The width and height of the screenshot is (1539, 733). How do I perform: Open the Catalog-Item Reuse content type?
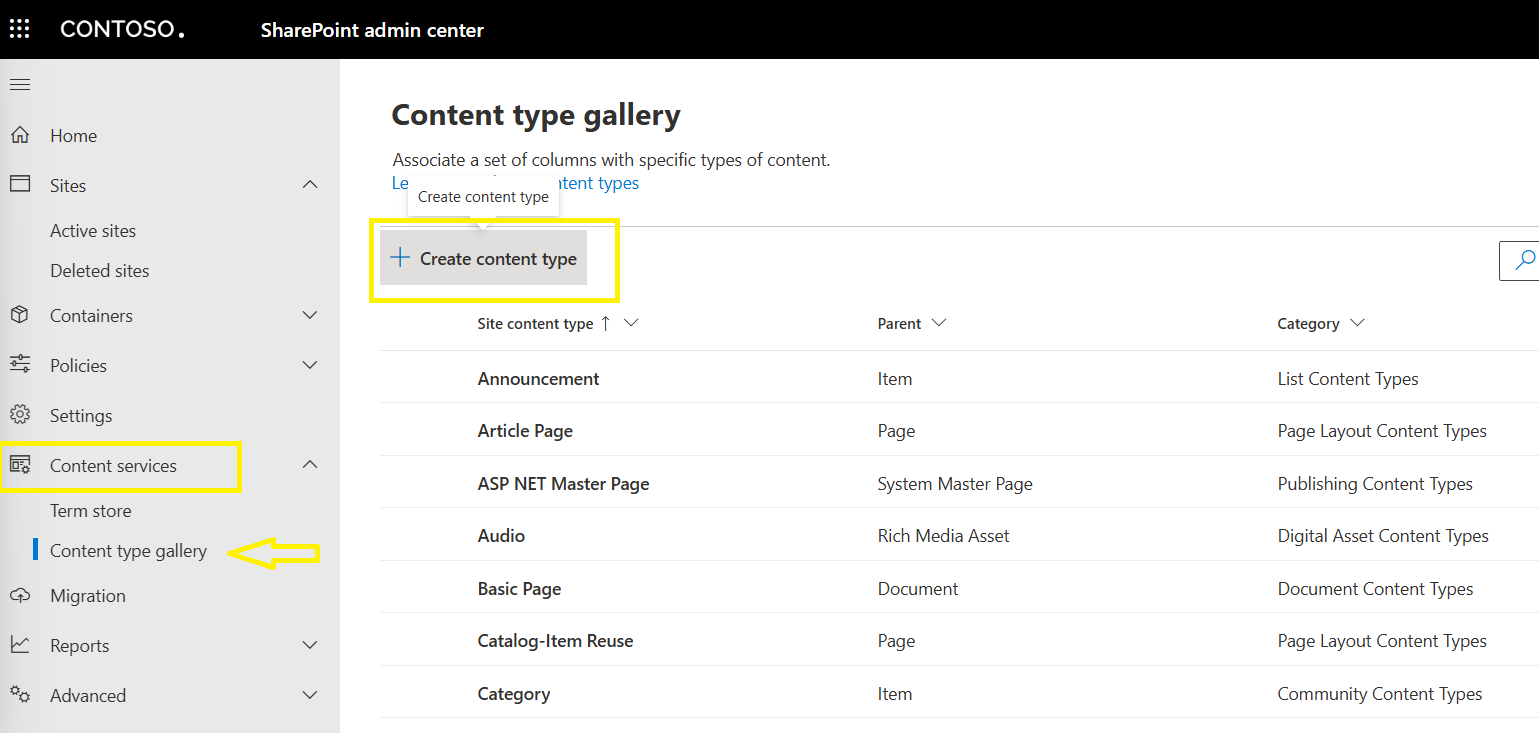point(556,641)
